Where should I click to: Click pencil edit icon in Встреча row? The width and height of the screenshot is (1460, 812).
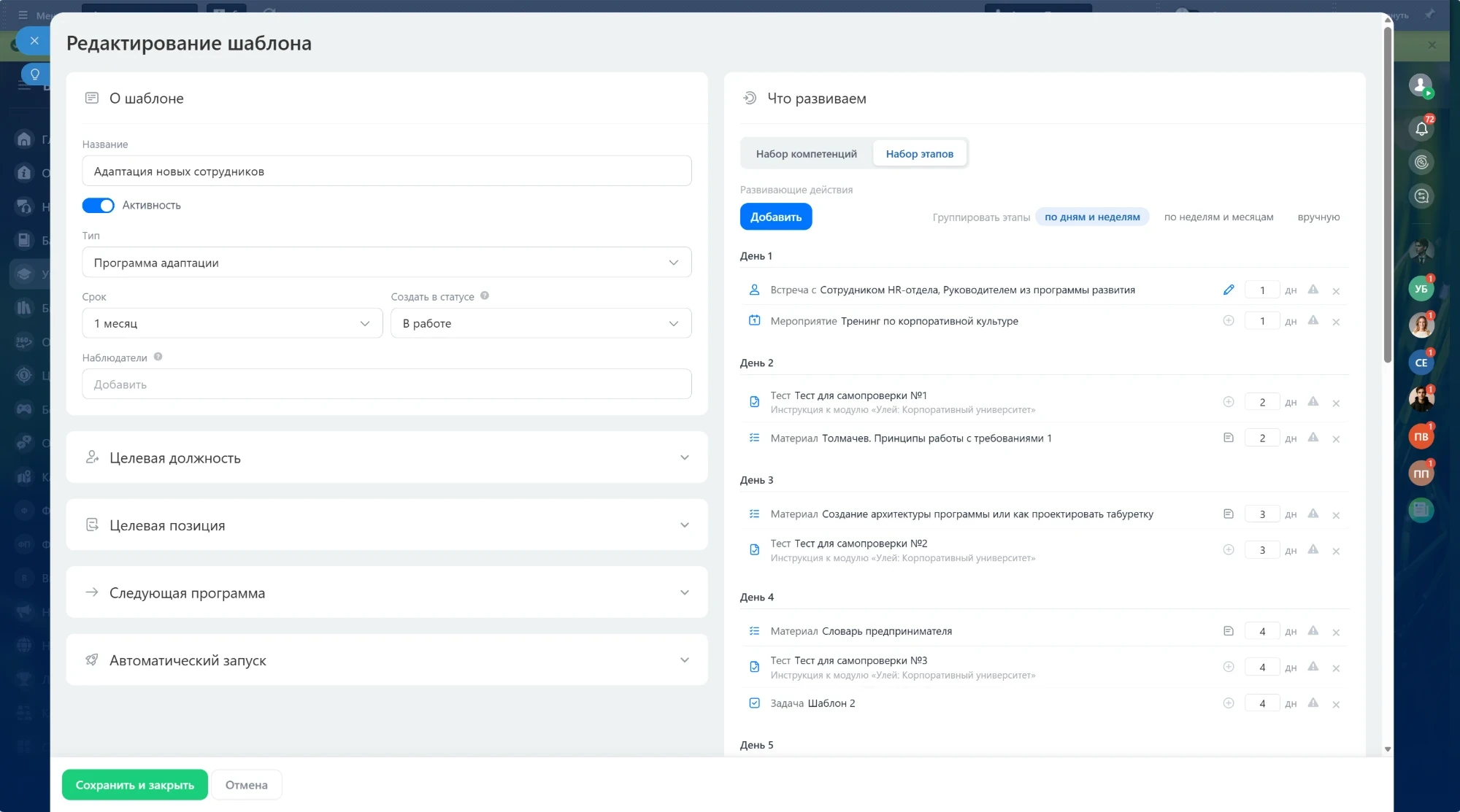tap(1229, 290)
